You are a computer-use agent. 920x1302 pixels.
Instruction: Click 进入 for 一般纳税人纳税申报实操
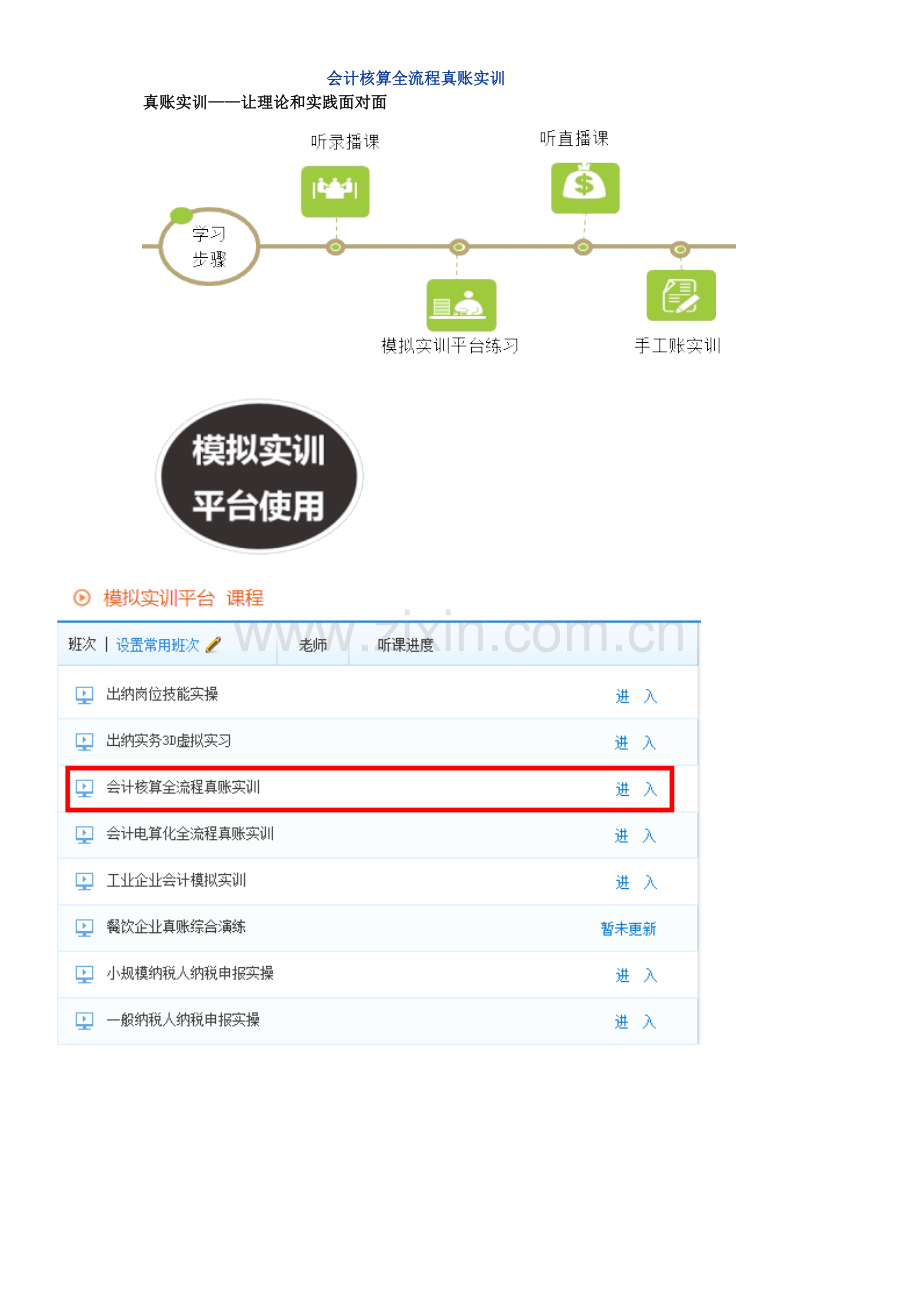[x=636, y=1022]
